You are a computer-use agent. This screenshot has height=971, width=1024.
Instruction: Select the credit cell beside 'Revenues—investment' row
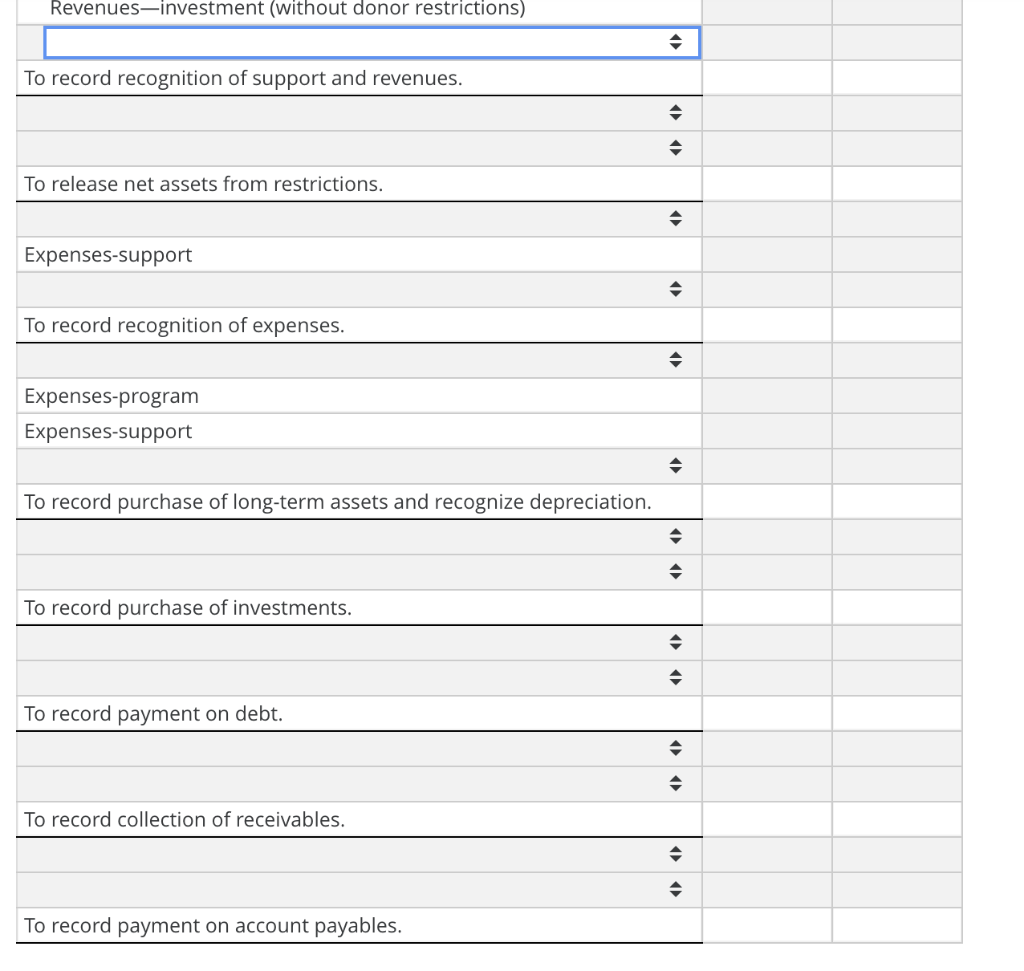[897, 10]
